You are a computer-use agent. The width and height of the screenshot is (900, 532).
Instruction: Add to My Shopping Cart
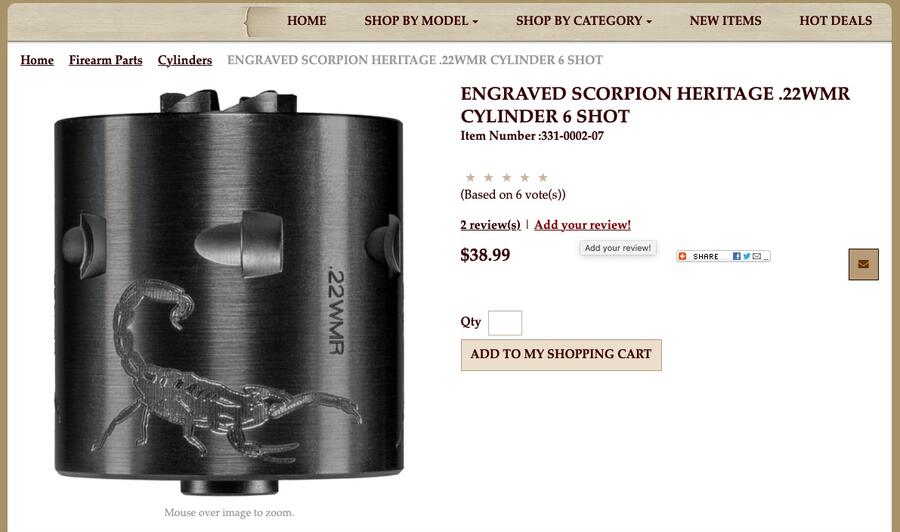coord(561,355)
